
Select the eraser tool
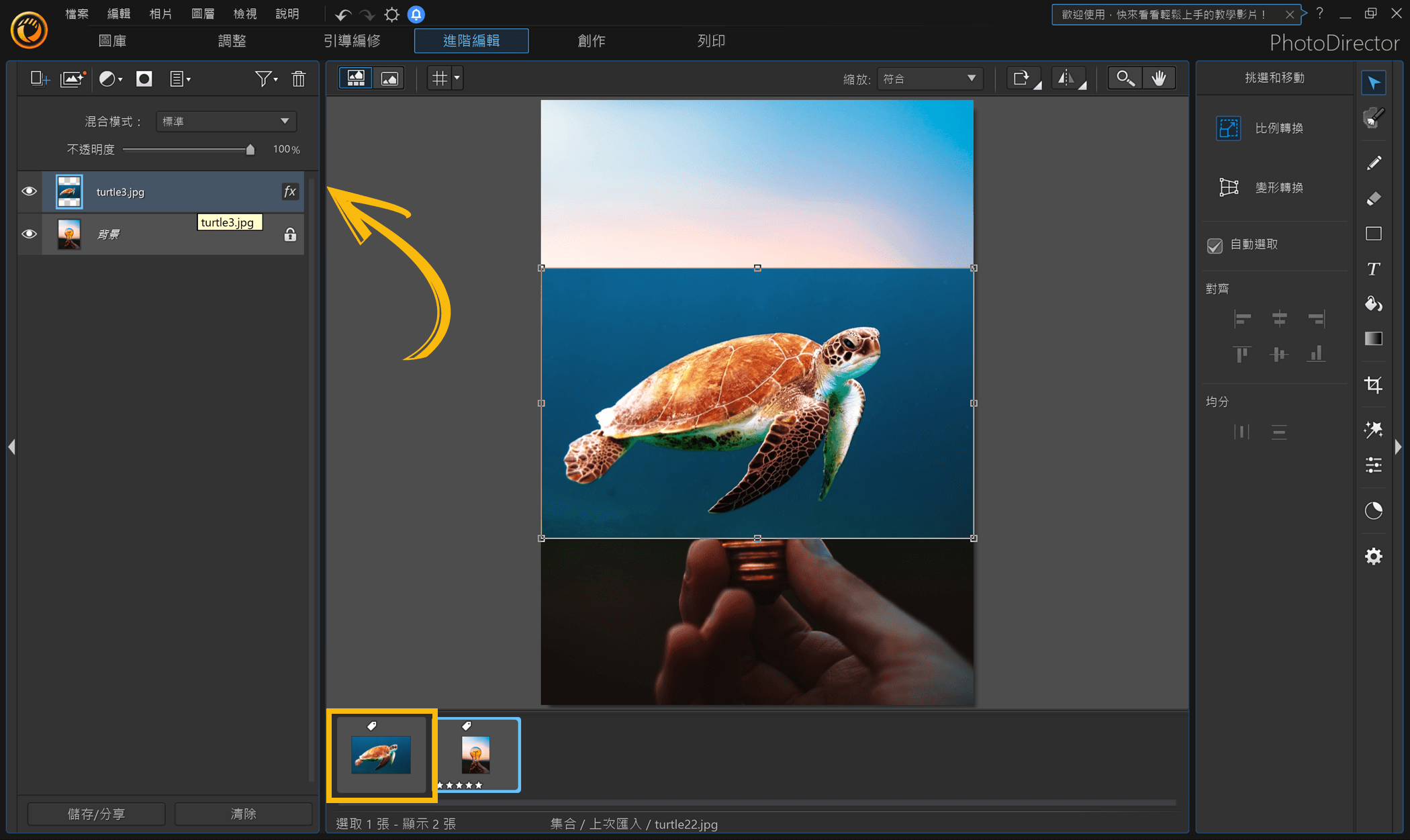(x=1374, y=198)
